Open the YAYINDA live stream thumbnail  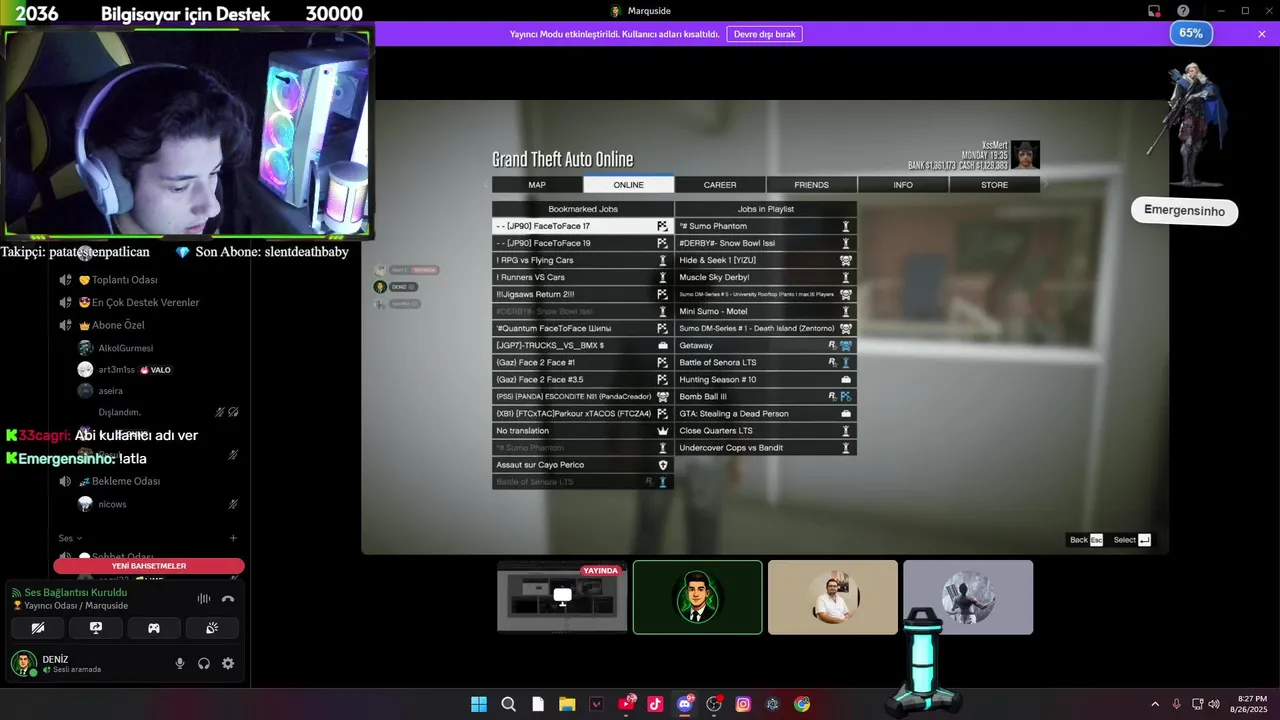(x=562, y=597)
